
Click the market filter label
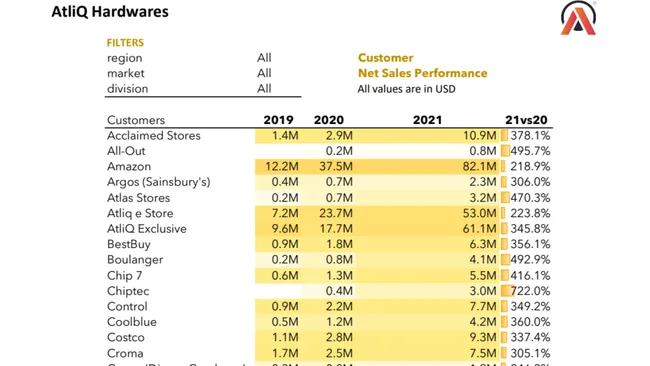coord(126,73)
